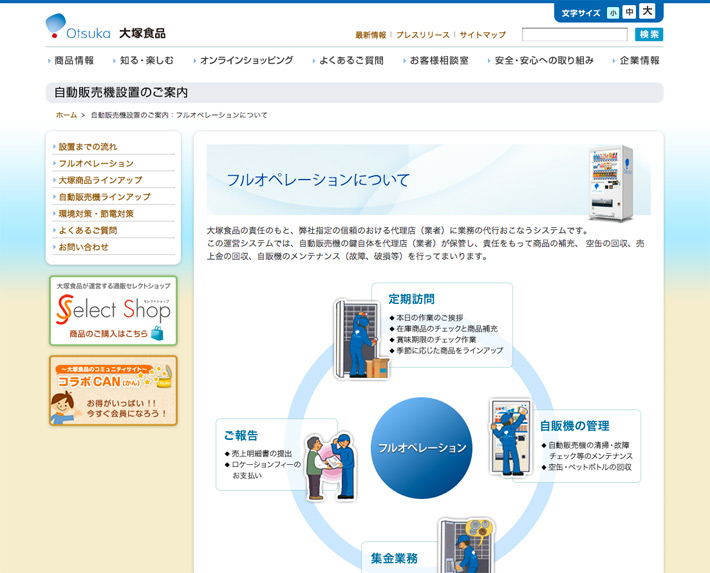Click the 本日の作業のご挨拶 bullet text
Image resolution: width=710 pixels, height=573 pixels.
(x=429, y=318)
